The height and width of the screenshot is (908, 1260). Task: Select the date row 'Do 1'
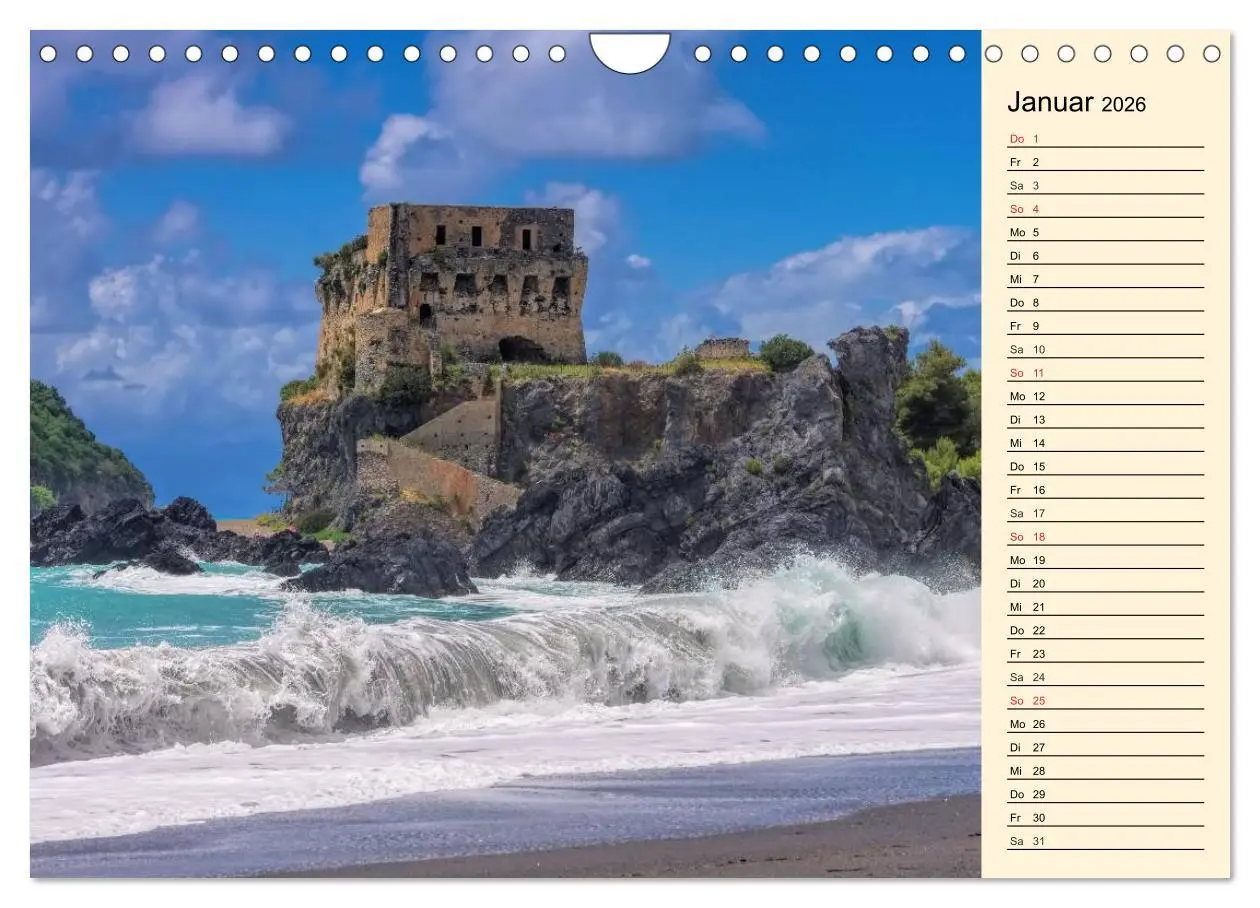click(x=1105, y=138)
